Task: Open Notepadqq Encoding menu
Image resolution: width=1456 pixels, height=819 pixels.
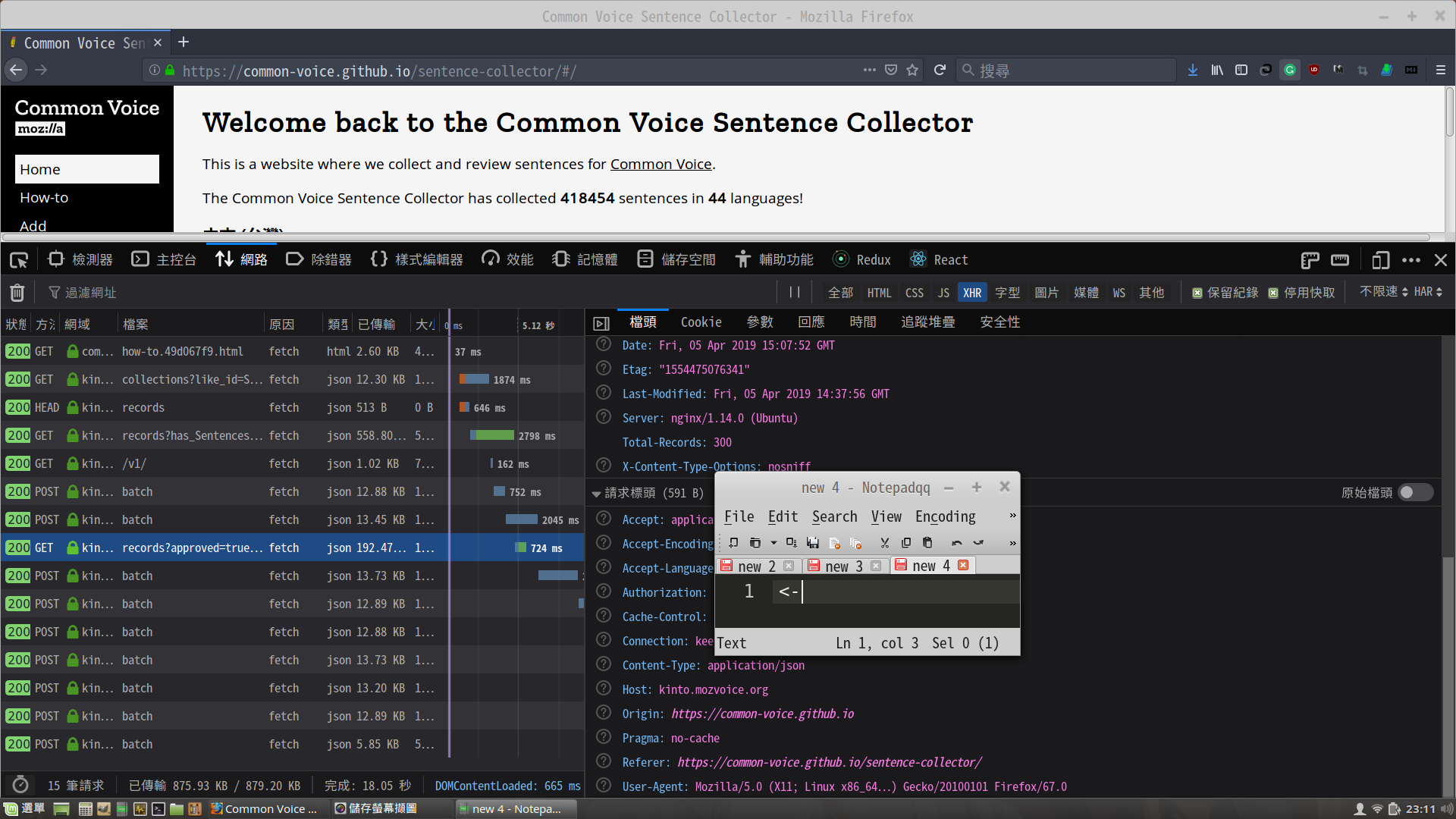Action: [x=945, y=516]
